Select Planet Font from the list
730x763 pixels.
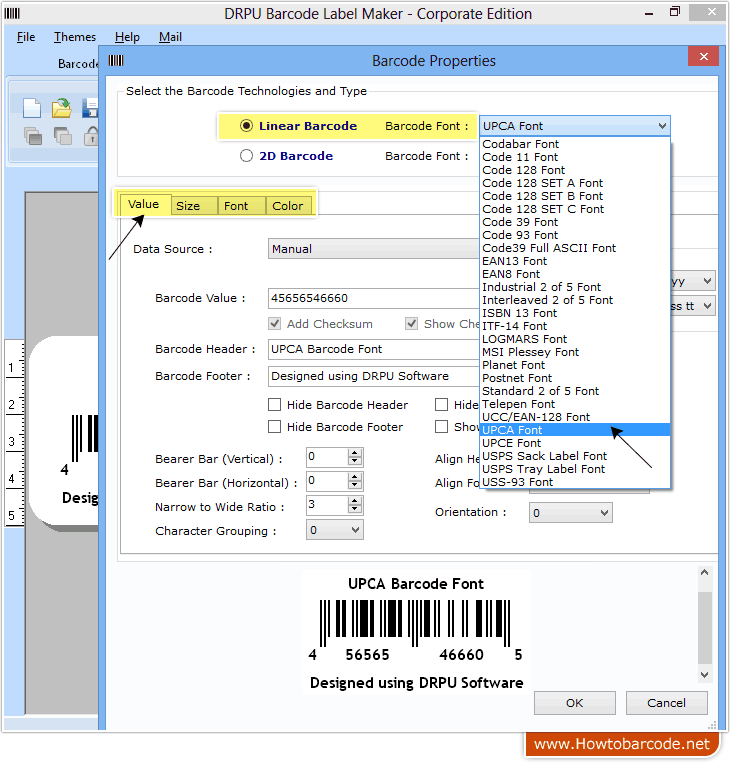click(x=575, y=365)
